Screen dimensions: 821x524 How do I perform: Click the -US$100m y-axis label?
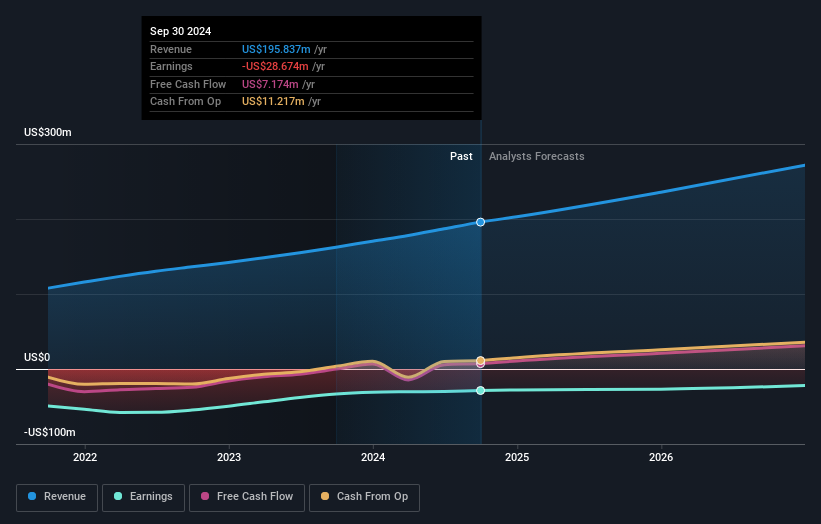coord(50,432)
